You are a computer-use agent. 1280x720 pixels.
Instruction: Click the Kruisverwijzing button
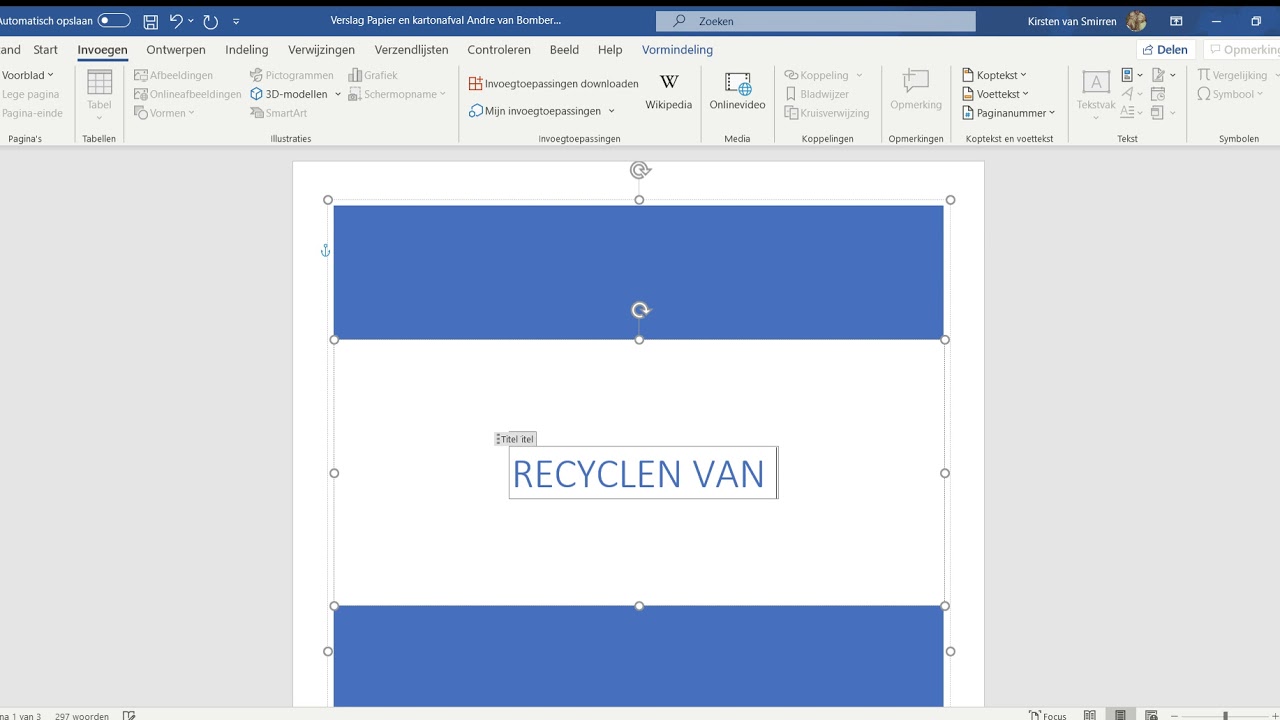tap(827, 113)
